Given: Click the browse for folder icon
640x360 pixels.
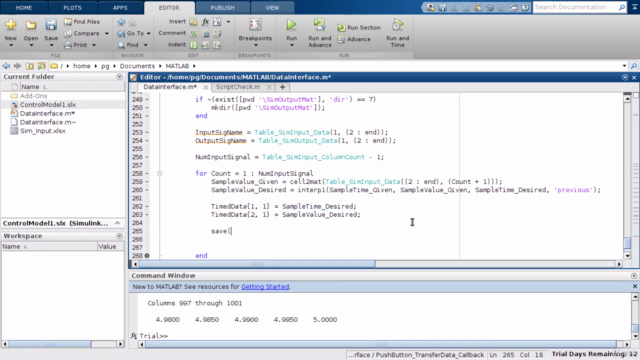Looking at the screenshot, I should [x=41, y=66].
